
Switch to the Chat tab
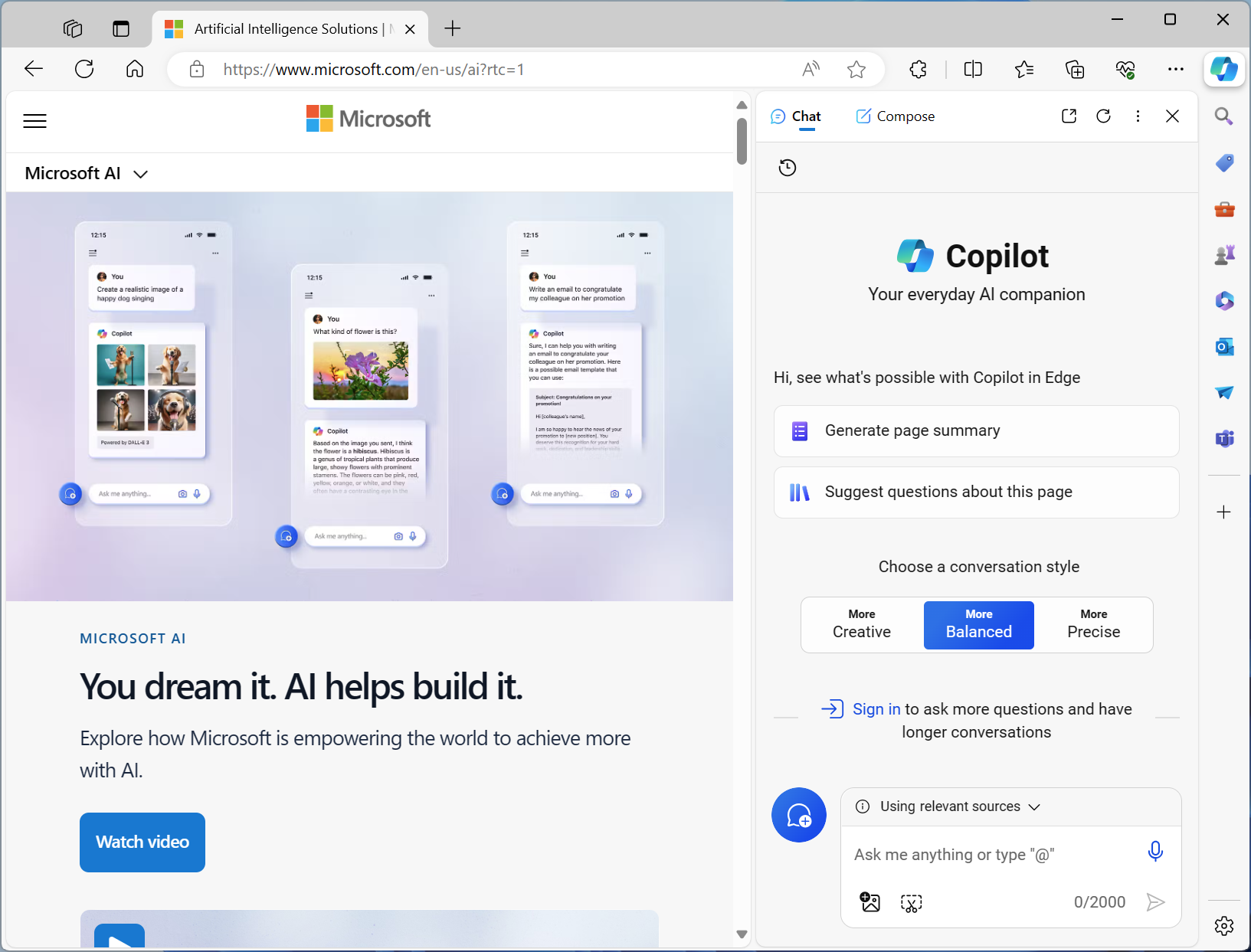click(795, 116)
